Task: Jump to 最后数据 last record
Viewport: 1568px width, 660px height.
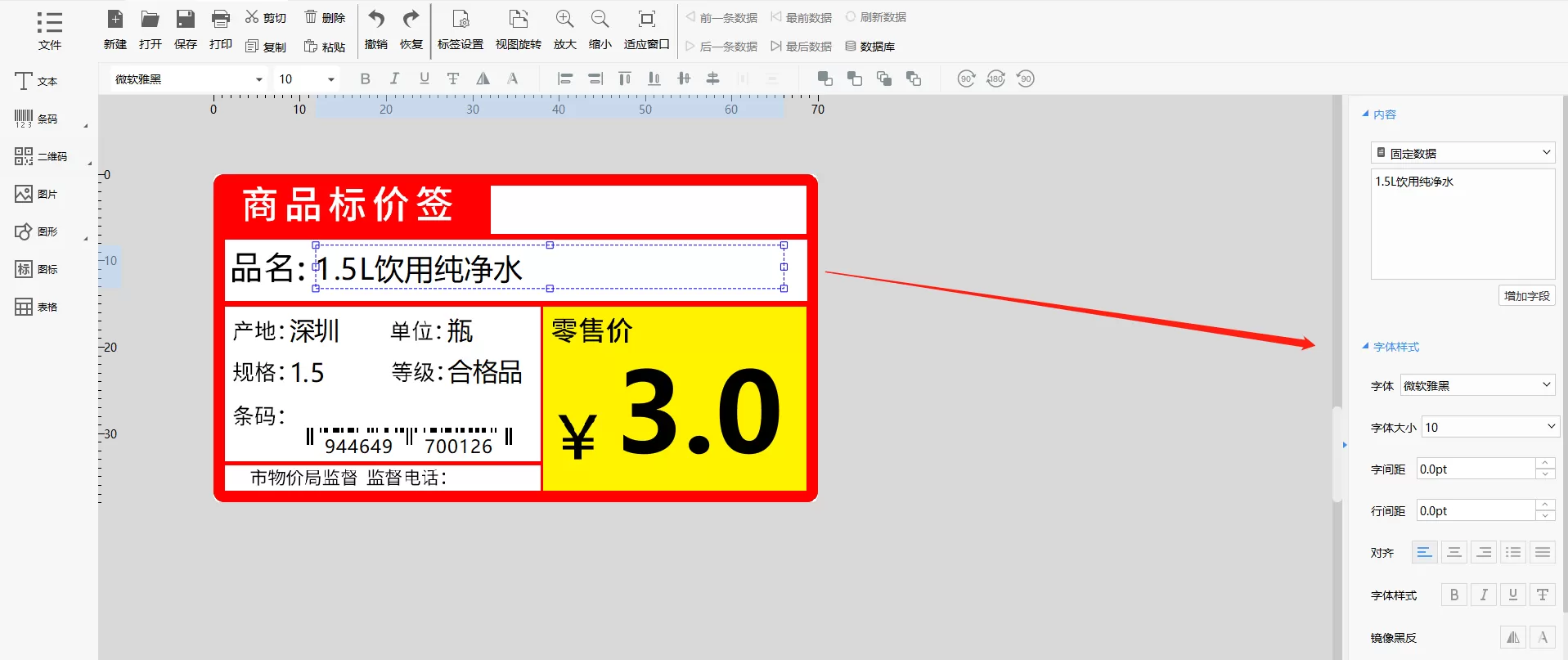Action: [x=802, y=47]
